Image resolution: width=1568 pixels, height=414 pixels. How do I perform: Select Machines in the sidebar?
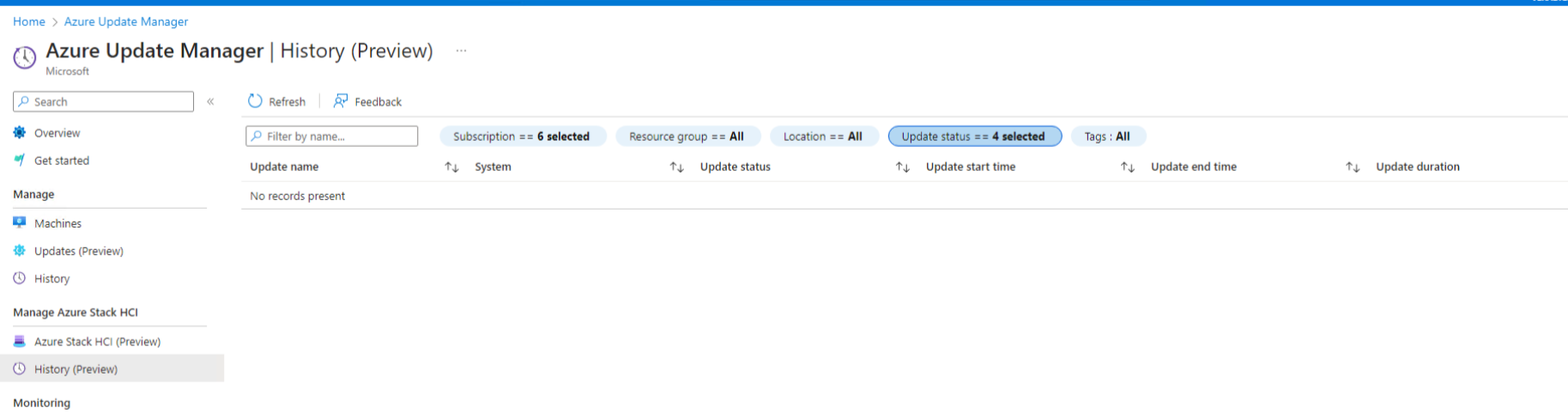coord(58,223)
